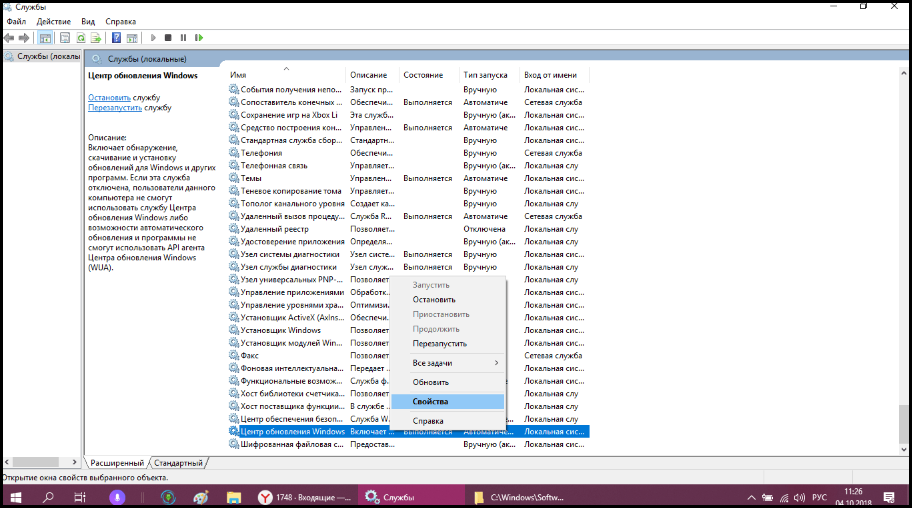The width and height of the screenshot is (912, 508).
Task: Click the gear icon of Темы service
Action: coord(234,178)
